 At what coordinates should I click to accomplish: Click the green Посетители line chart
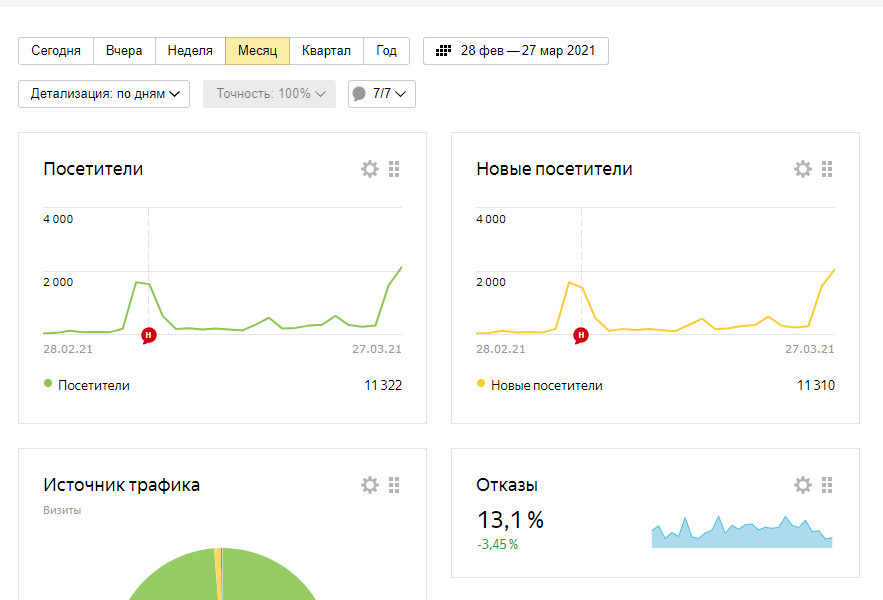click(222, 300)
